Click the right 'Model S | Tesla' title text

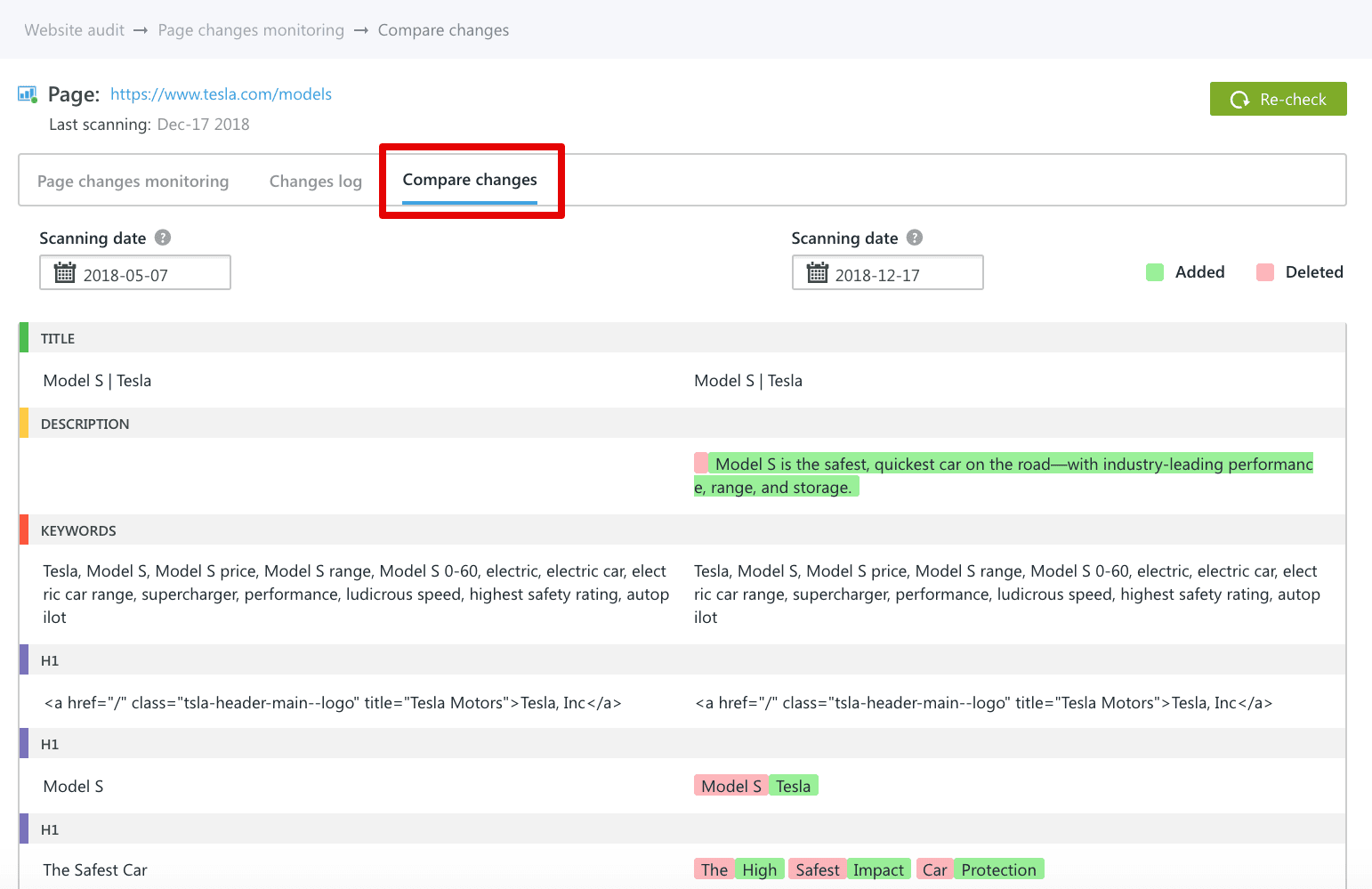(748, 381)
